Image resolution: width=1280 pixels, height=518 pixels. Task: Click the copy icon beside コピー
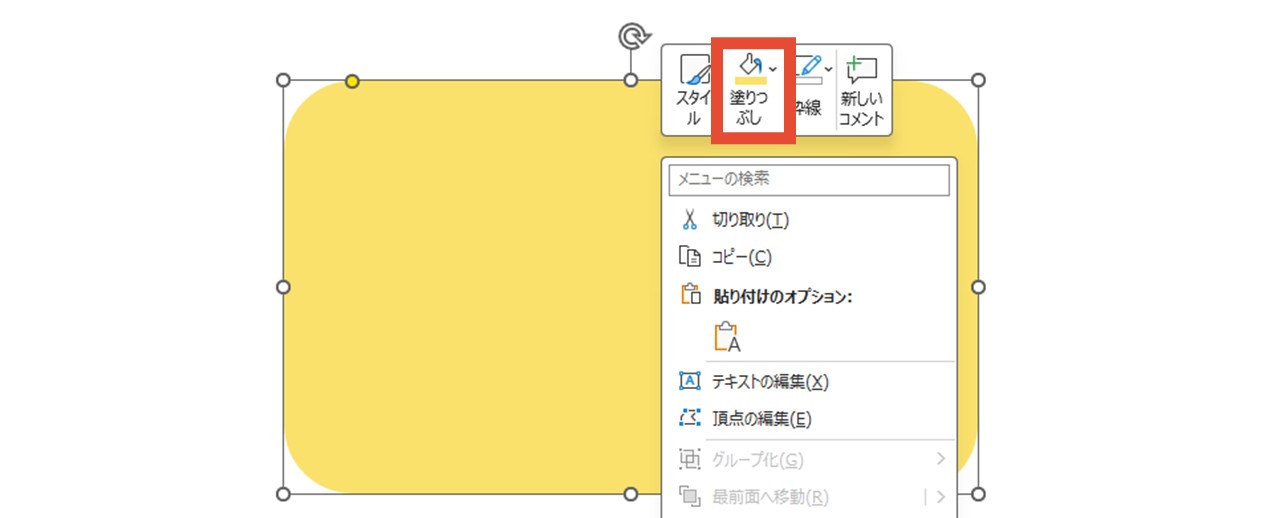[690, 257]
